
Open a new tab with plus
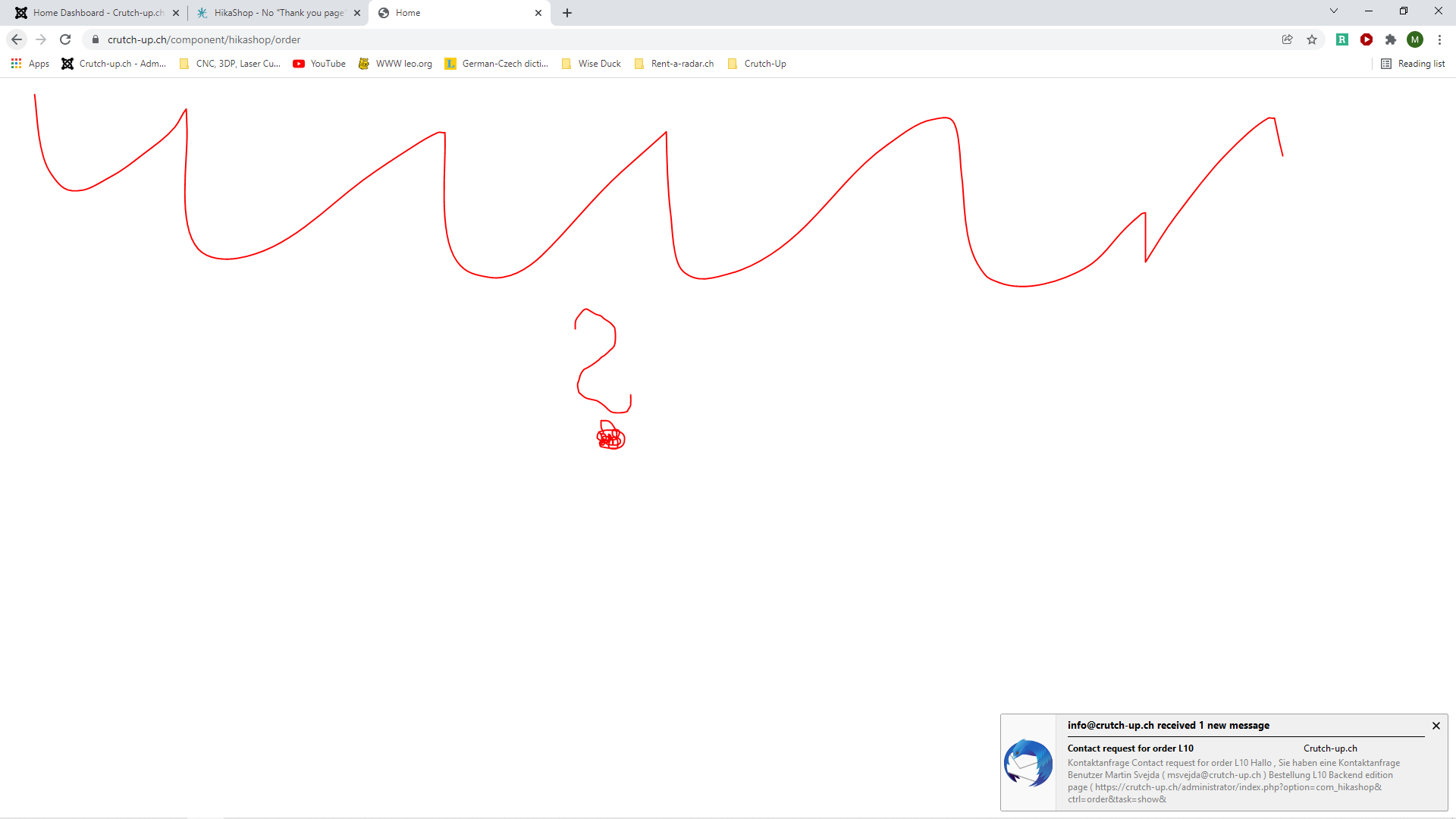[567, 13]
